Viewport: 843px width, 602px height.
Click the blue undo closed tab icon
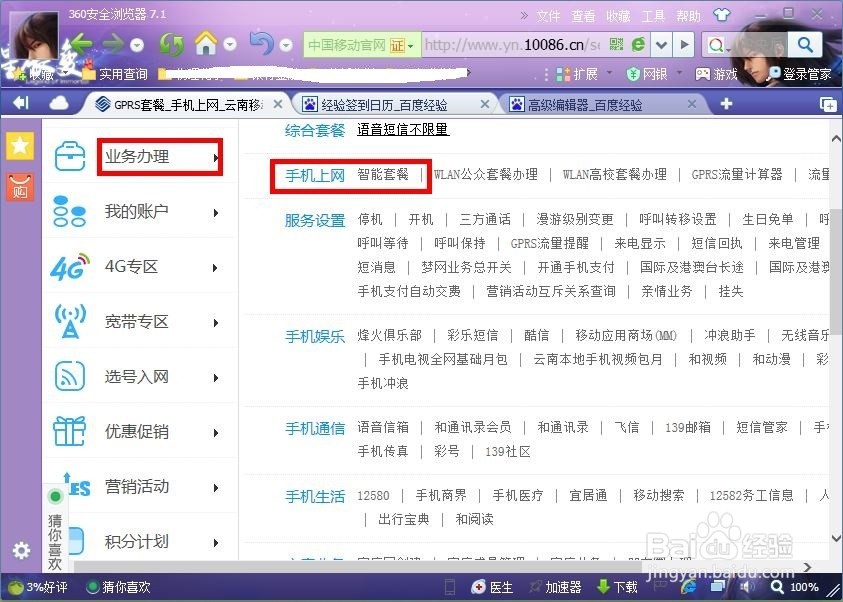click(262, 43)
